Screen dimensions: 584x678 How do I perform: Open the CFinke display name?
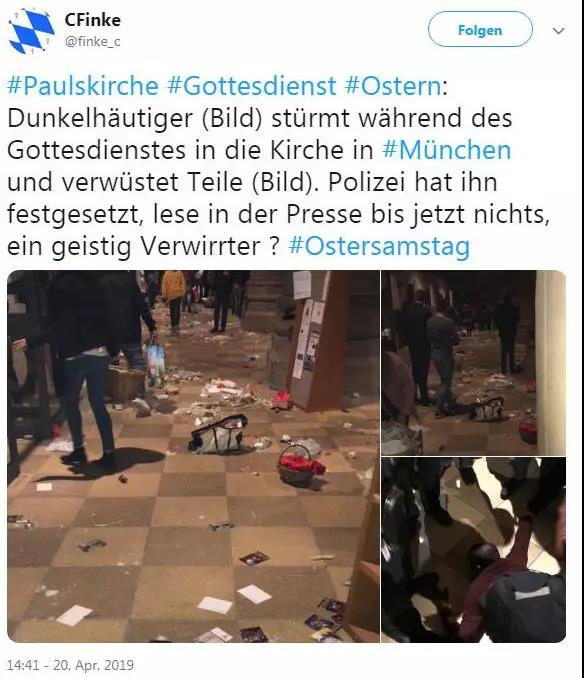[x=93, y=20]
